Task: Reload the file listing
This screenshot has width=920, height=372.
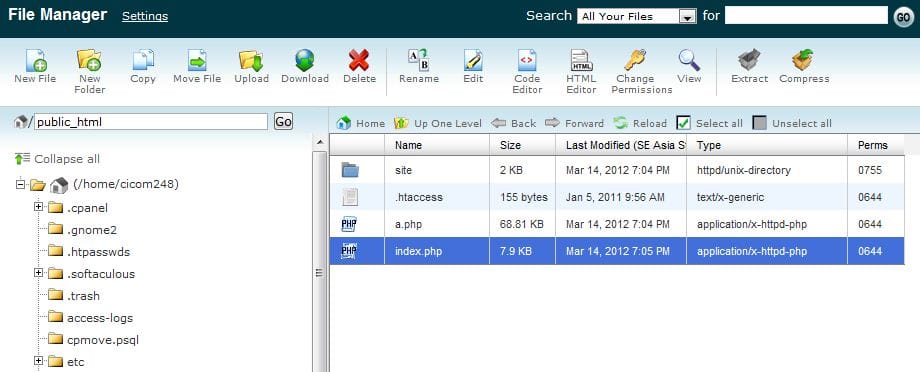Action: pyautogui.click(x=640, y=123)
